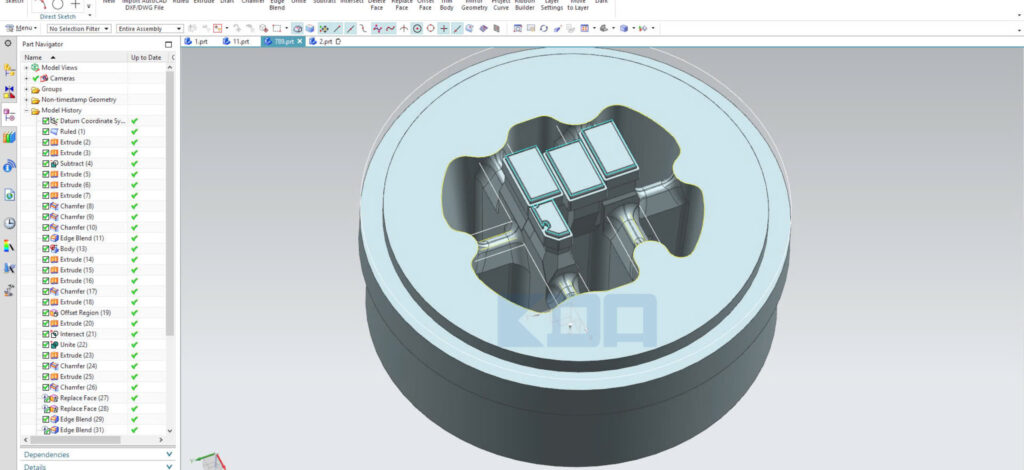Select the Extrude (7) tree item
1024x470 pixels.
coord(75,196)
